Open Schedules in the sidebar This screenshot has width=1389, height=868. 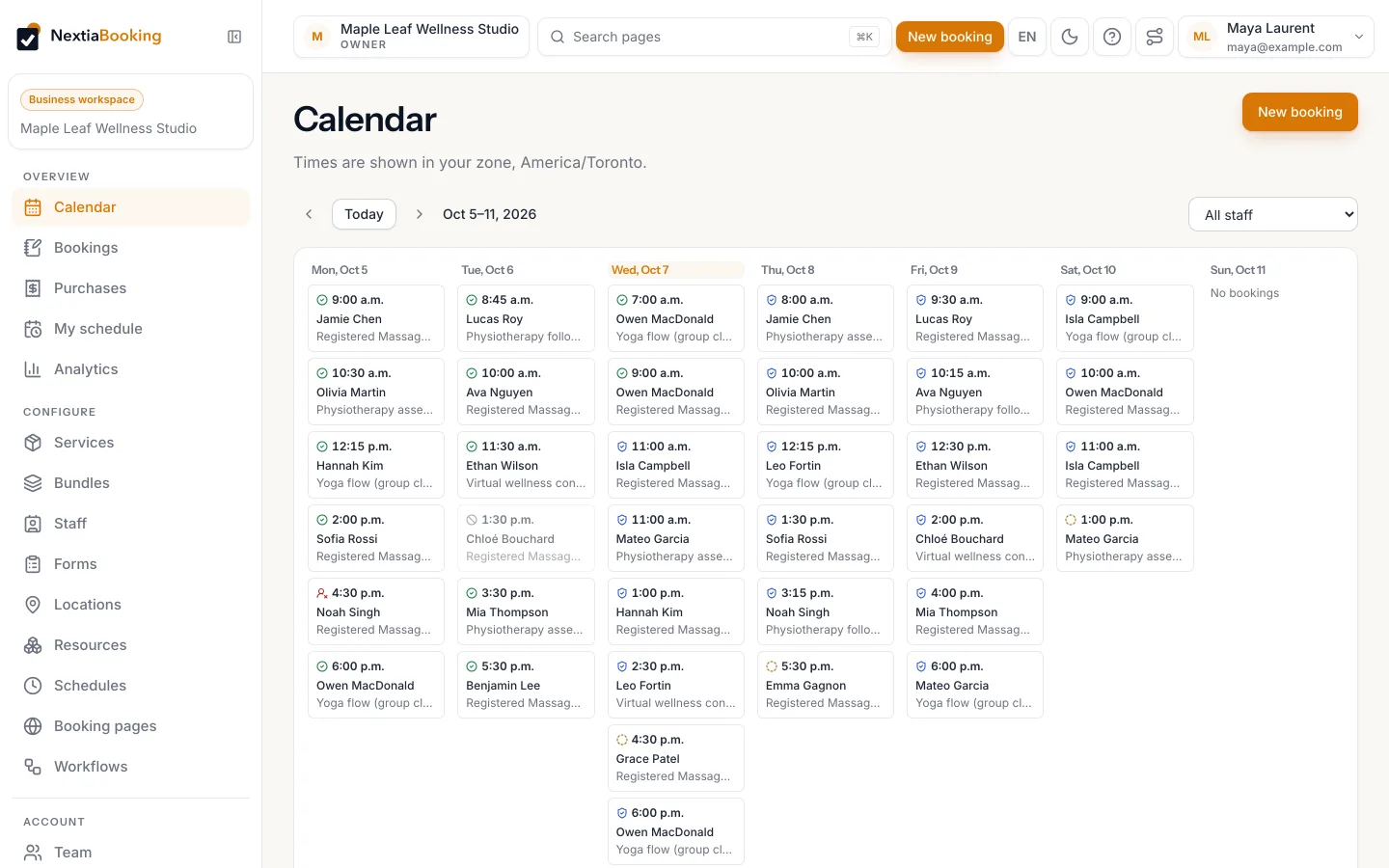pyautogui.click(x=130, y=686)
